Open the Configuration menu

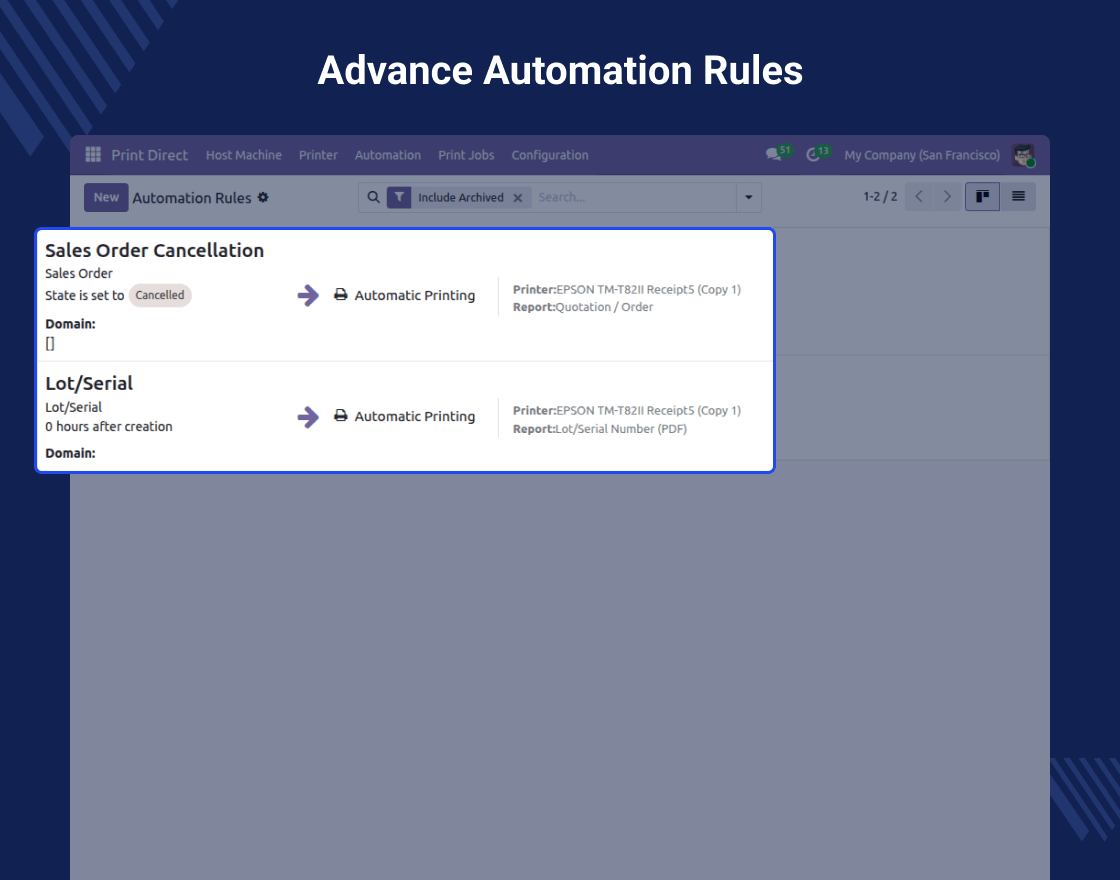pyautogui.click(x=550, y=155)
